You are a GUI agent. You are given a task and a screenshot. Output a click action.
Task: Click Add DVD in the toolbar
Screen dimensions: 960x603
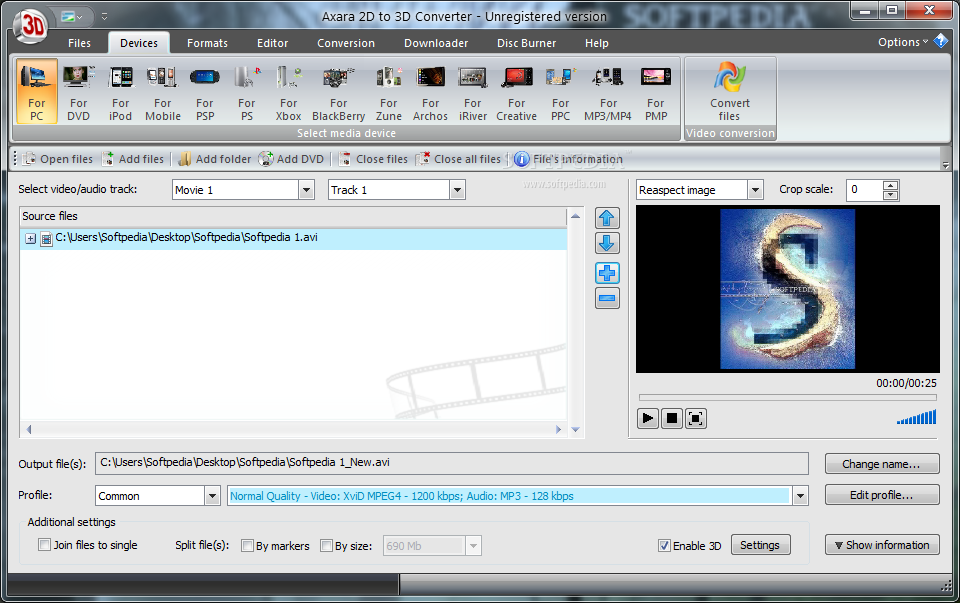[291, 159]
